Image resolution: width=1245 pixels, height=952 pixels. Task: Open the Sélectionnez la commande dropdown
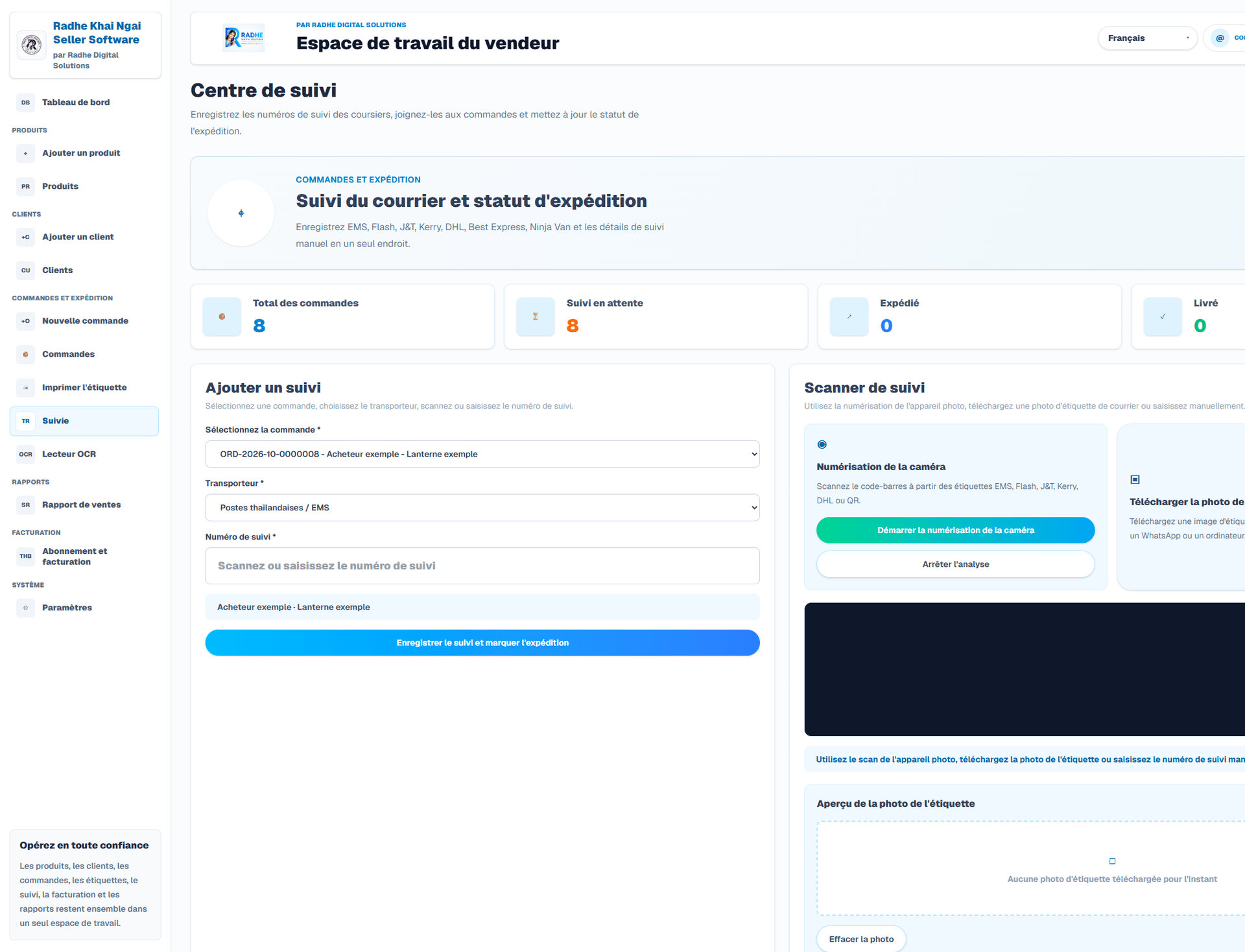coord(482,454)
